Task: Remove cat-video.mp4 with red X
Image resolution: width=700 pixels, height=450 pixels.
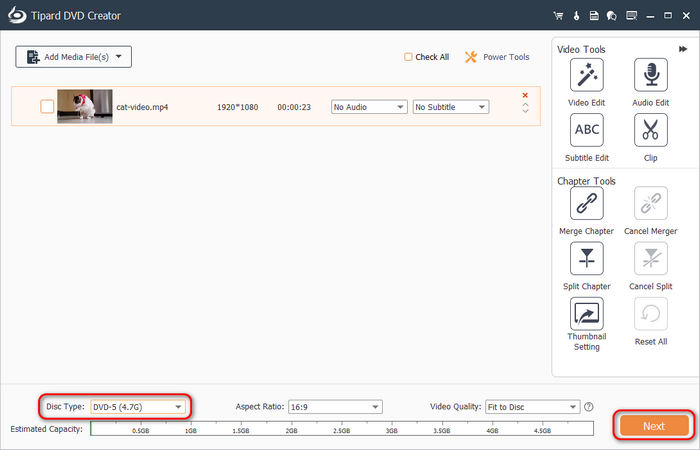Action: 525,96
